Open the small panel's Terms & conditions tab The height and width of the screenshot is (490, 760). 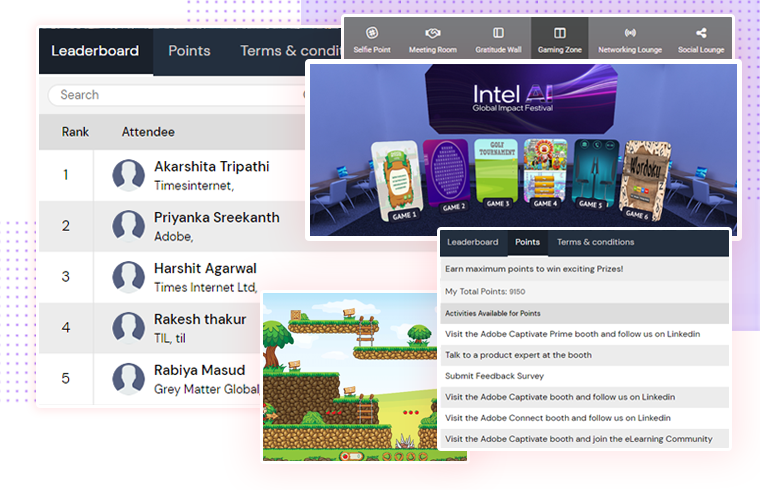tap(595, 242)
